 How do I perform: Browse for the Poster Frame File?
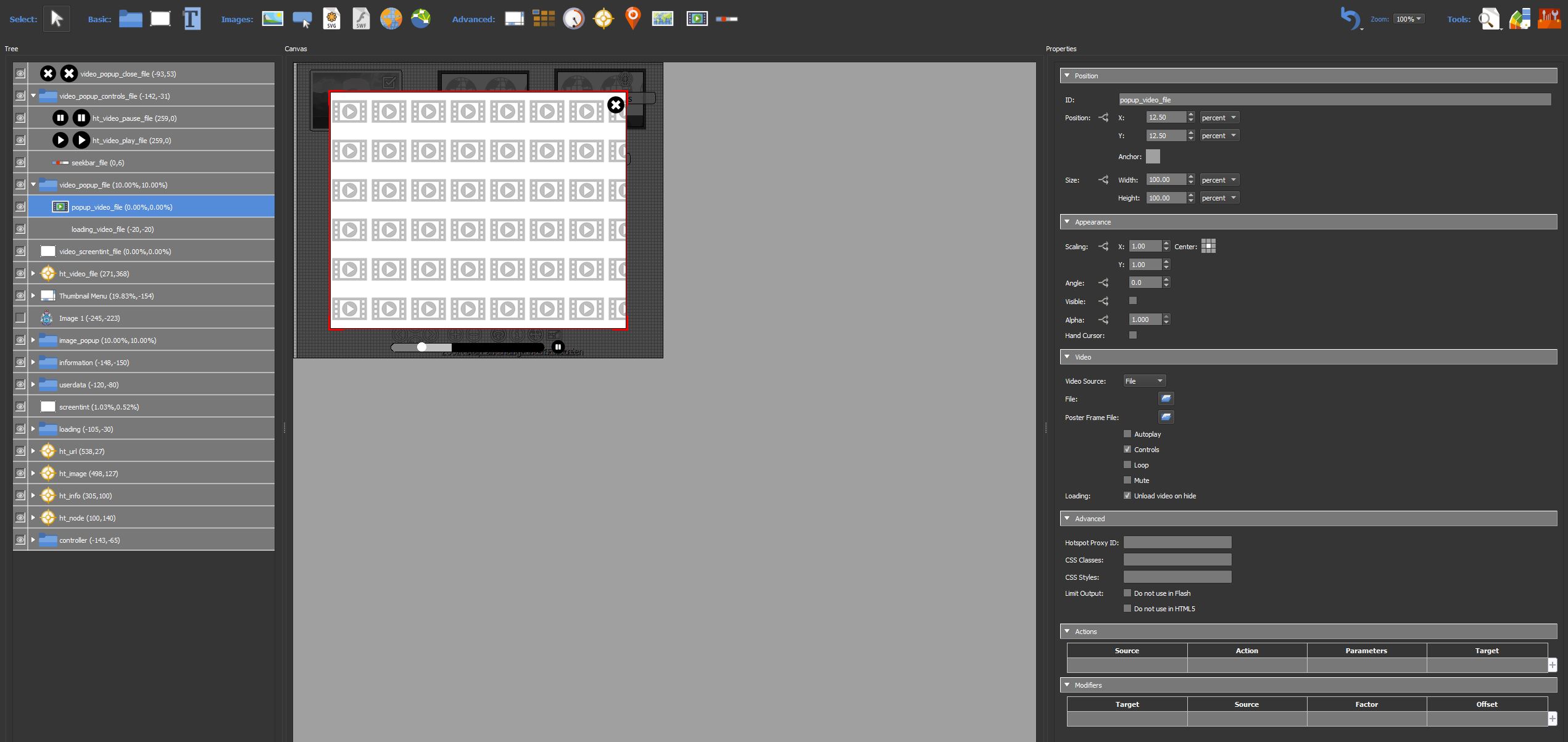[x=1166, y=418]
